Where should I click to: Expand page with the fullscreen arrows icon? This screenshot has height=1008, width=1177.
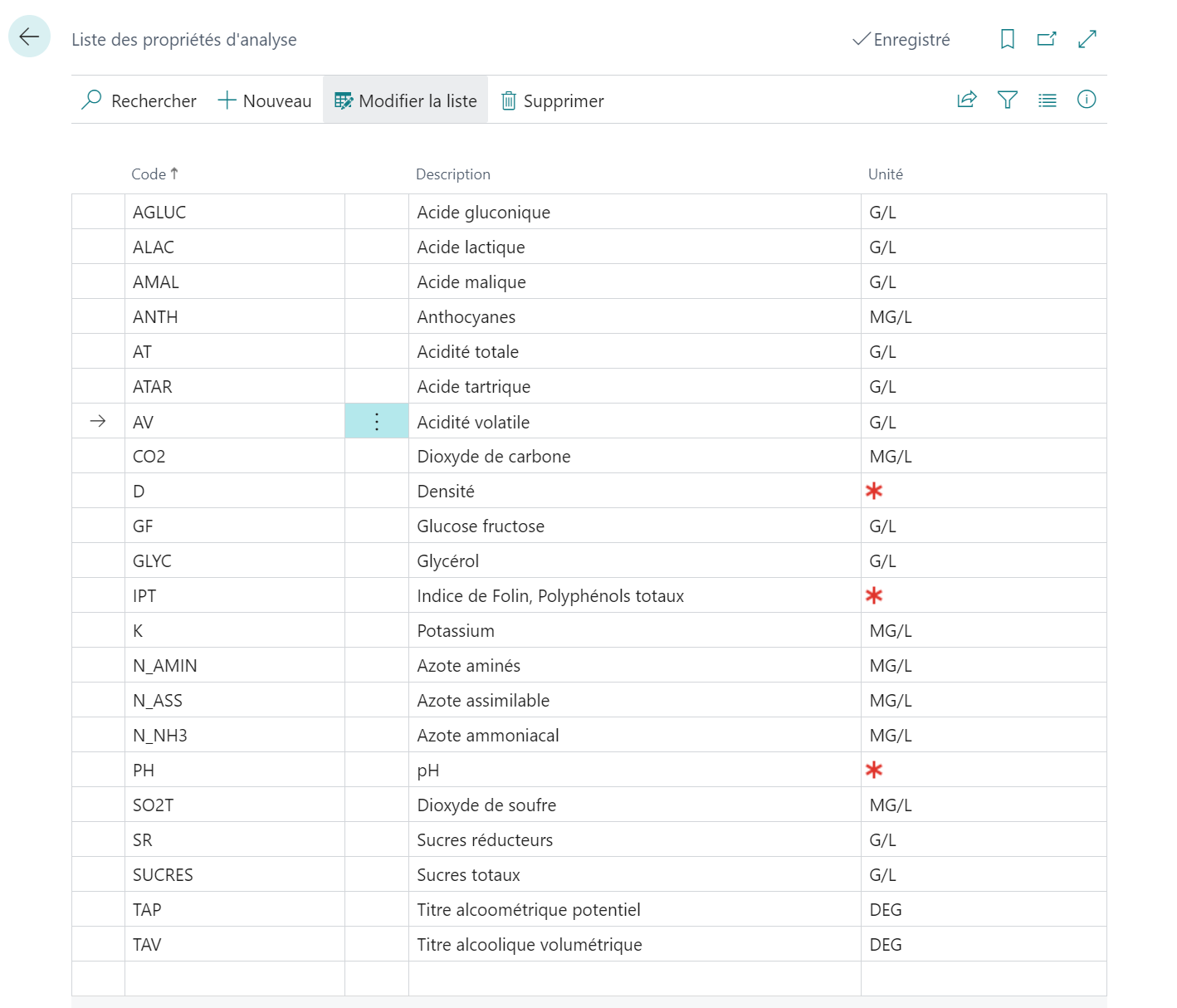coord(1087,39)
